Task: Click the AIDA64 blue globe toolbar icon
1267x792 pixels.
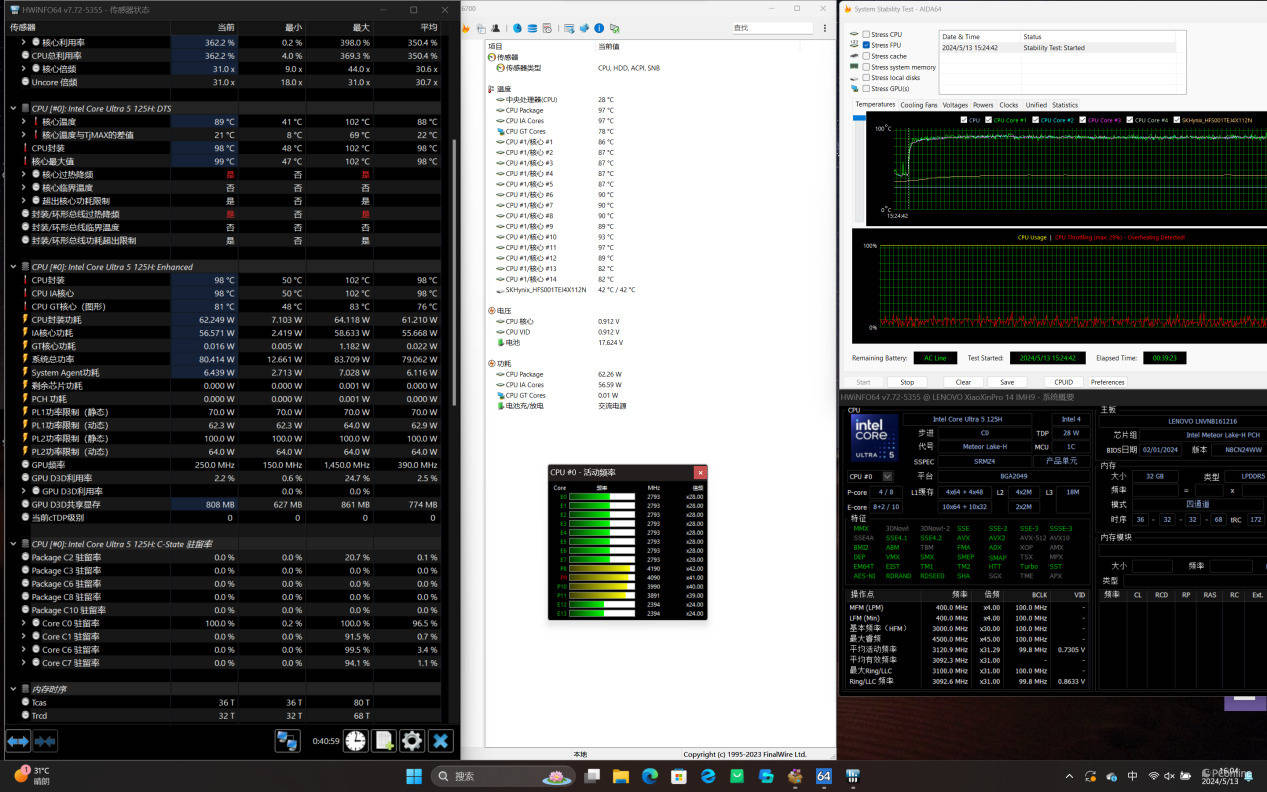Action: click(517, 28)
